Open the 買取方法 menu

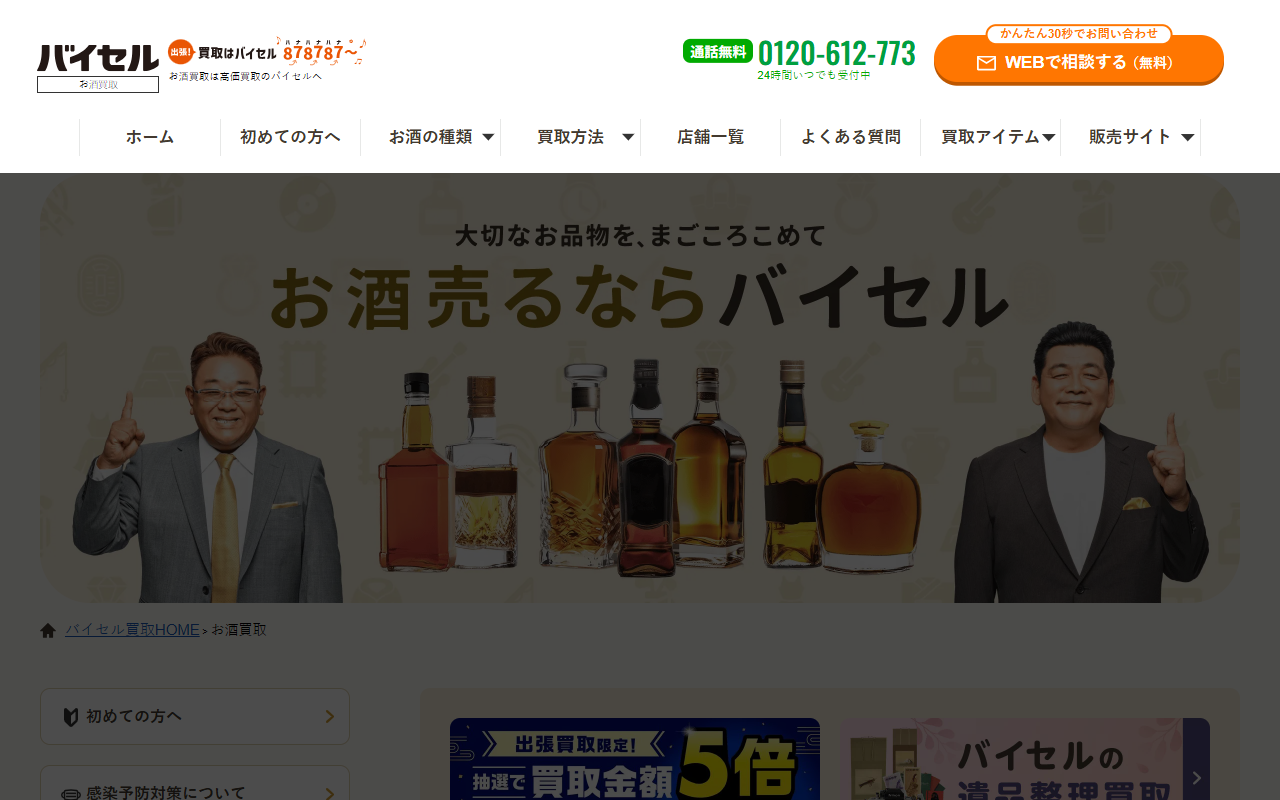[x=571, y=137]
